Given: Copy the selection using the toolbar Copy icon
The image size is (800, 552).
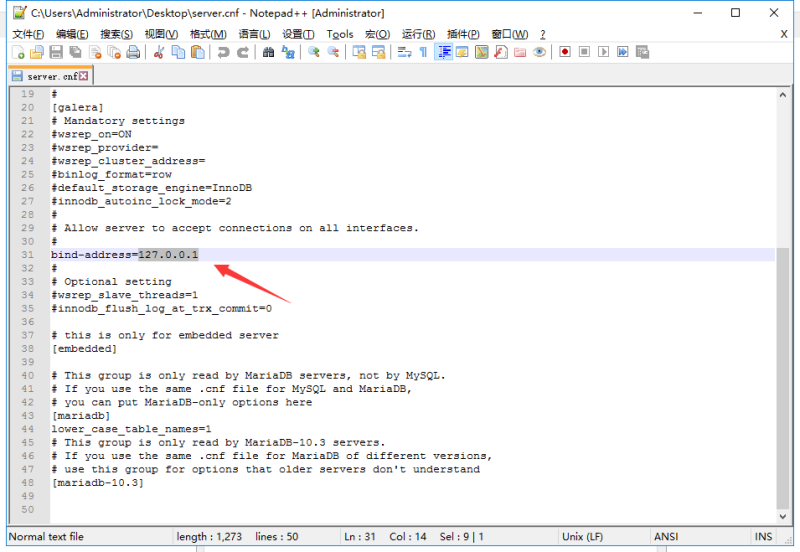Looking at the screenshot, I should (178, 52).
